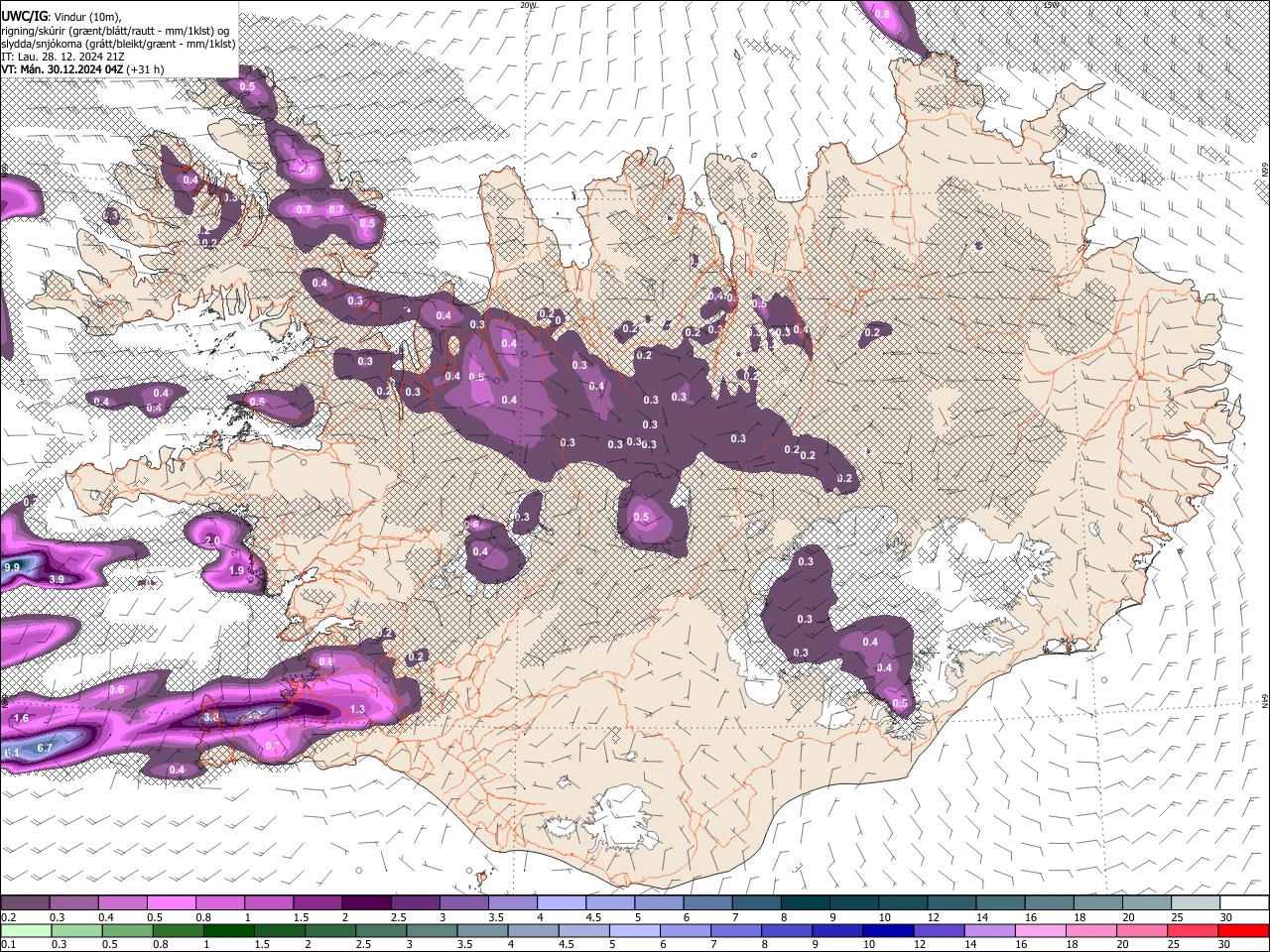Click the '2.5' label under the upper scale
The image size is (1270, 952).
(398, 917)
